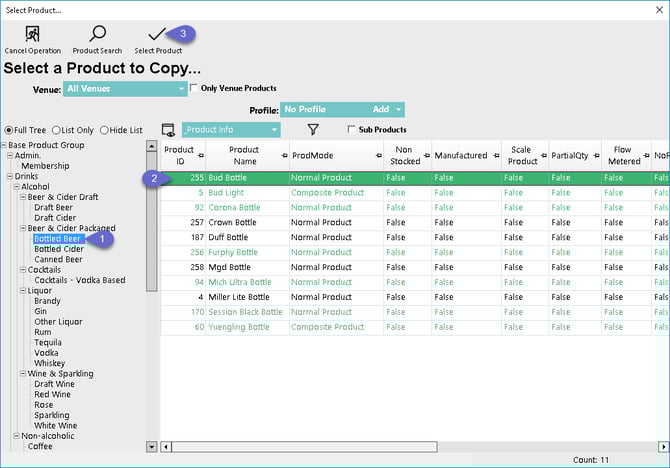The image size is (670, 468).
Task: Open the Profile dropdown showing No Profile
Action: 341,109
